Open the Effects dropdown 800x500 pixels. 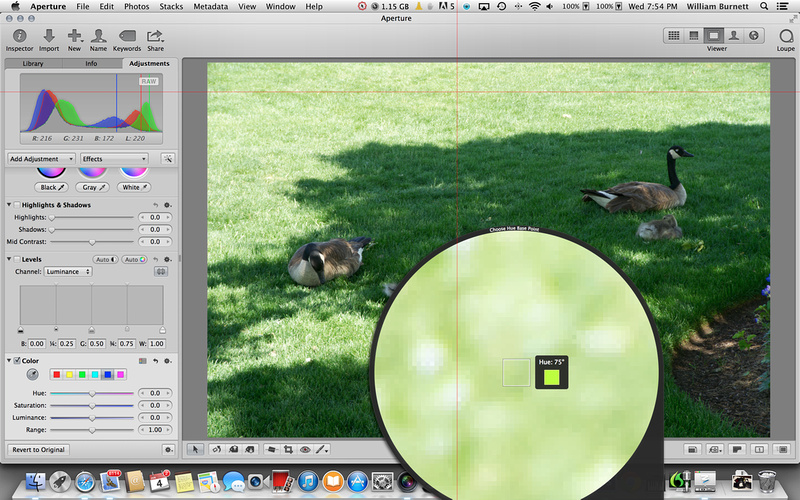[114, 159]
